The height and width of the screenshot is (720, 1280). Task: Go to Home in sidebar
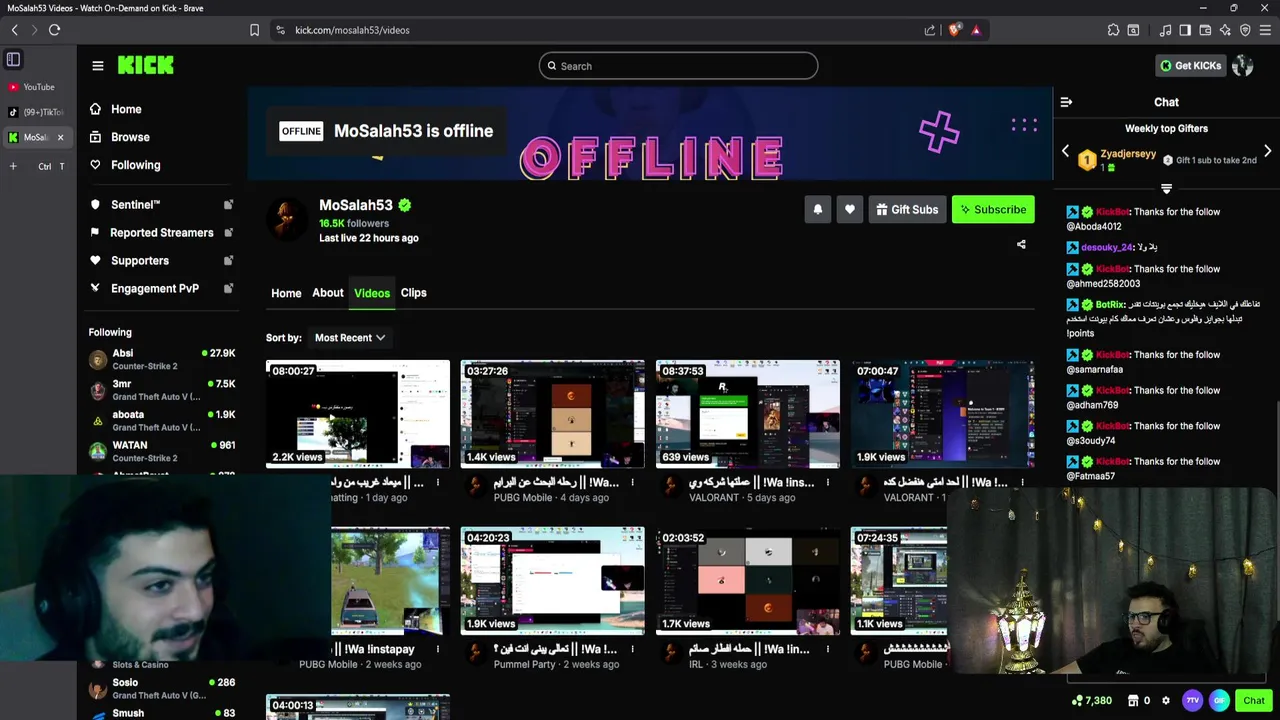[116, 109]
